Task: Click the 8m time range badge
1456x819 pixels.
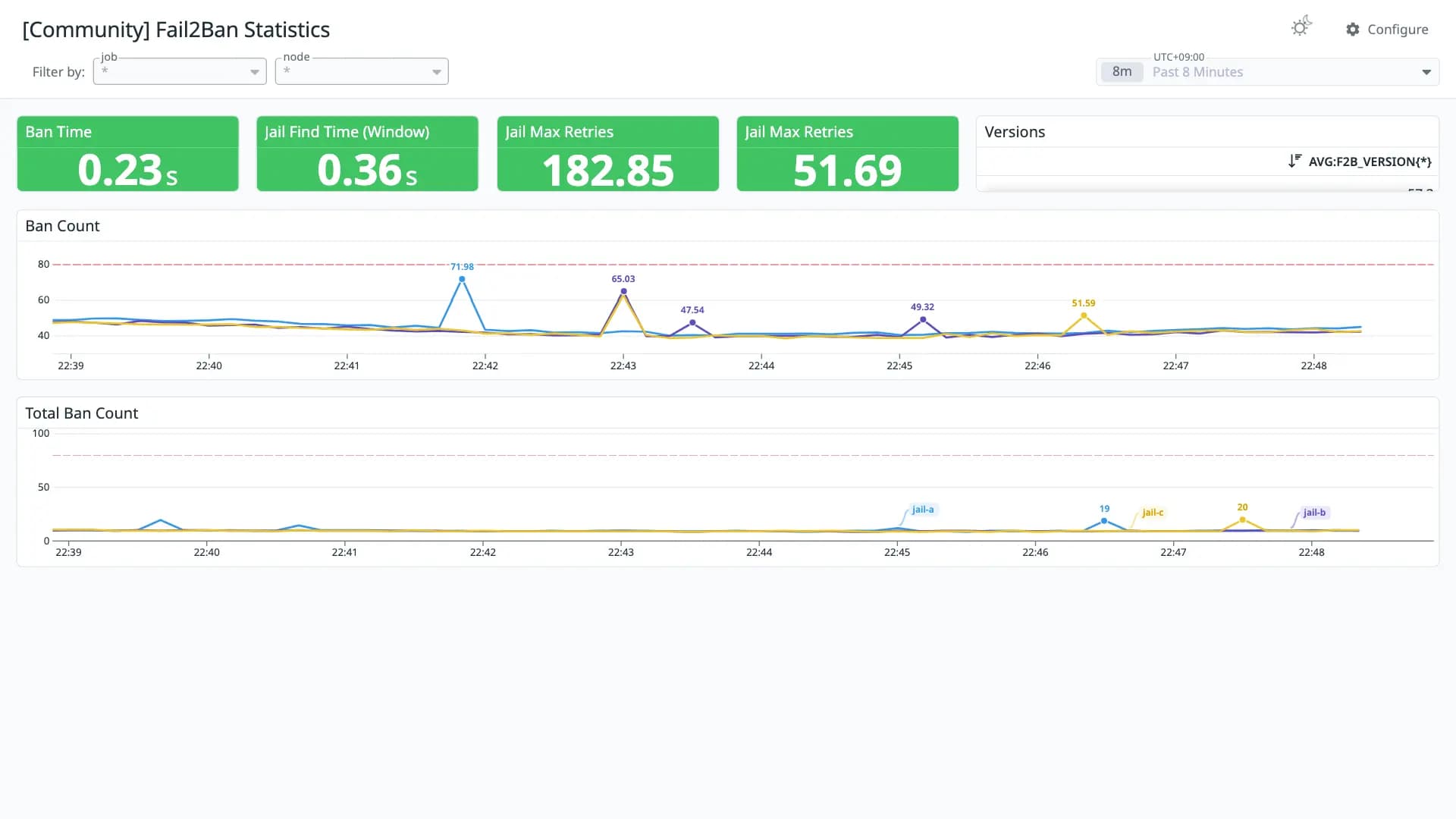Action: click(x=1122, y=72)
